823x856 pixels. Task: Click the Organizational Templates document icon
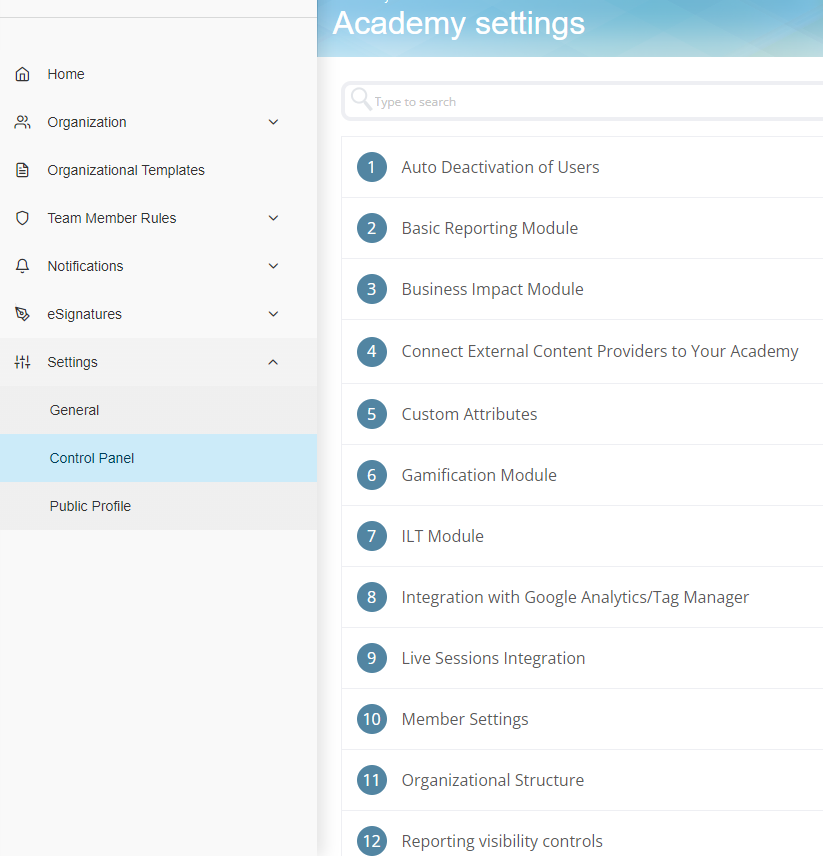click(22, 170)
